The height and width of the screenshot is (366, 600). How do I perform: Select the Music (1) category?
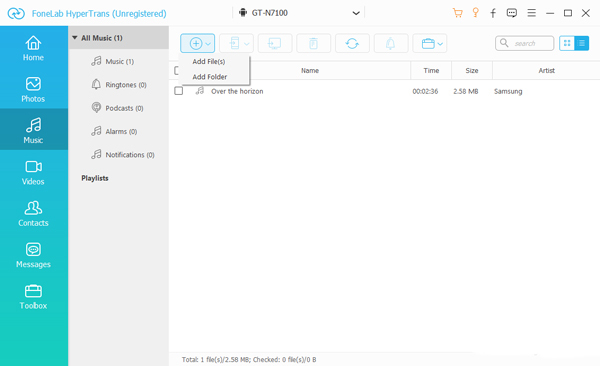point(119,61)
